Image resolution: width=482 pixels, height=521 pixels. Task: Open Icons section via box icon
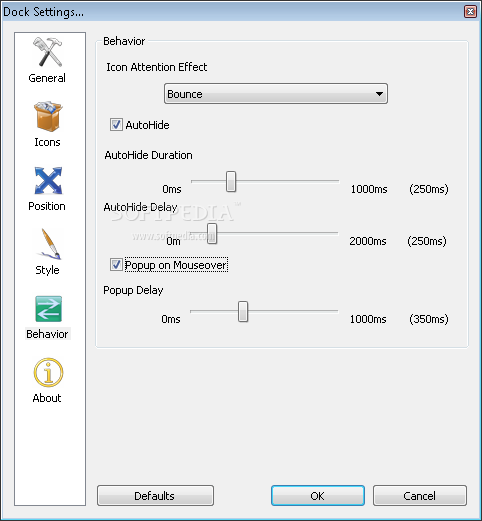coord(48,116)
